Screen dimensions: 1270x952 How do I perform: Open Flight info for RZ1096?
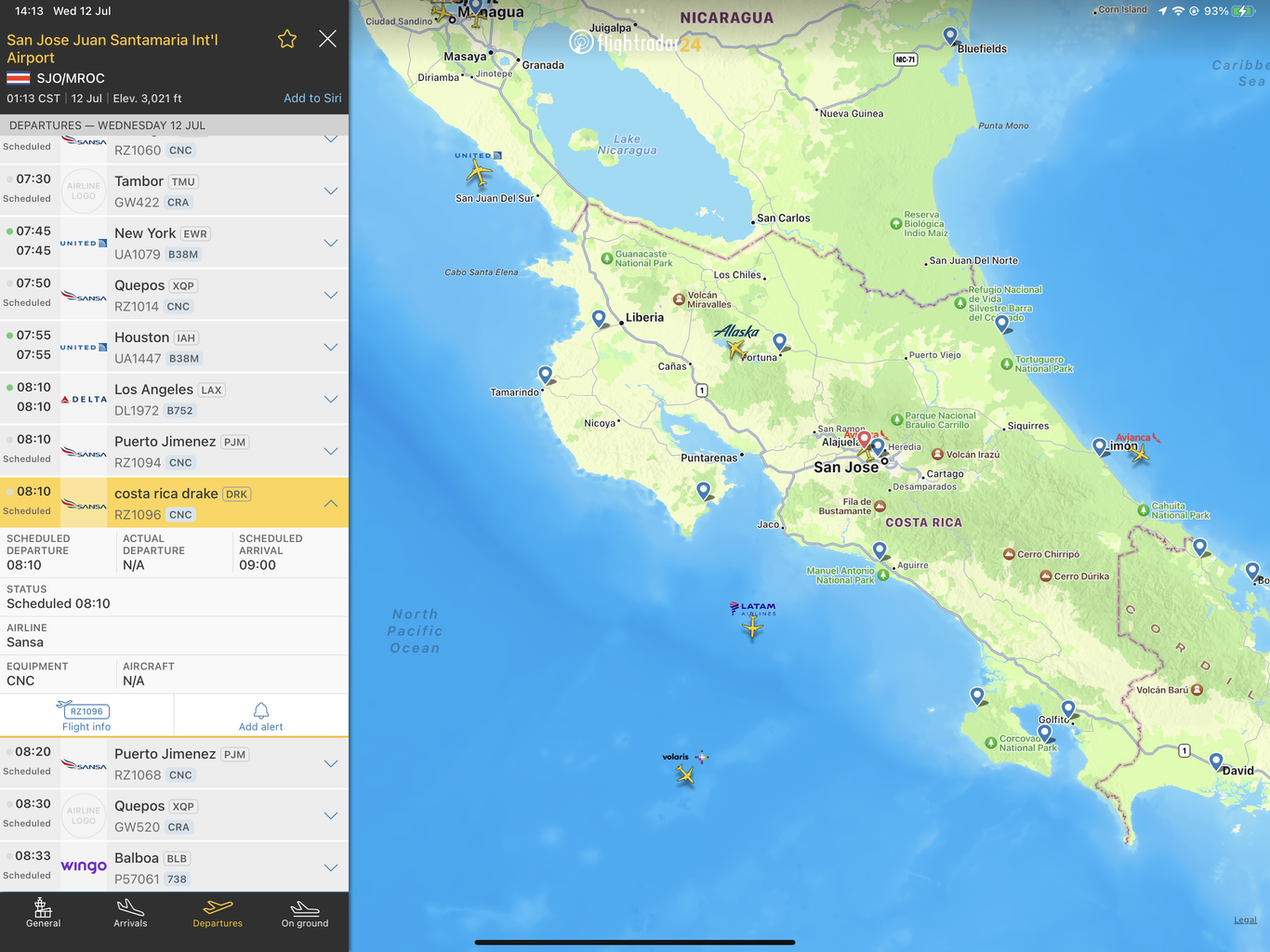coord(86,717)
